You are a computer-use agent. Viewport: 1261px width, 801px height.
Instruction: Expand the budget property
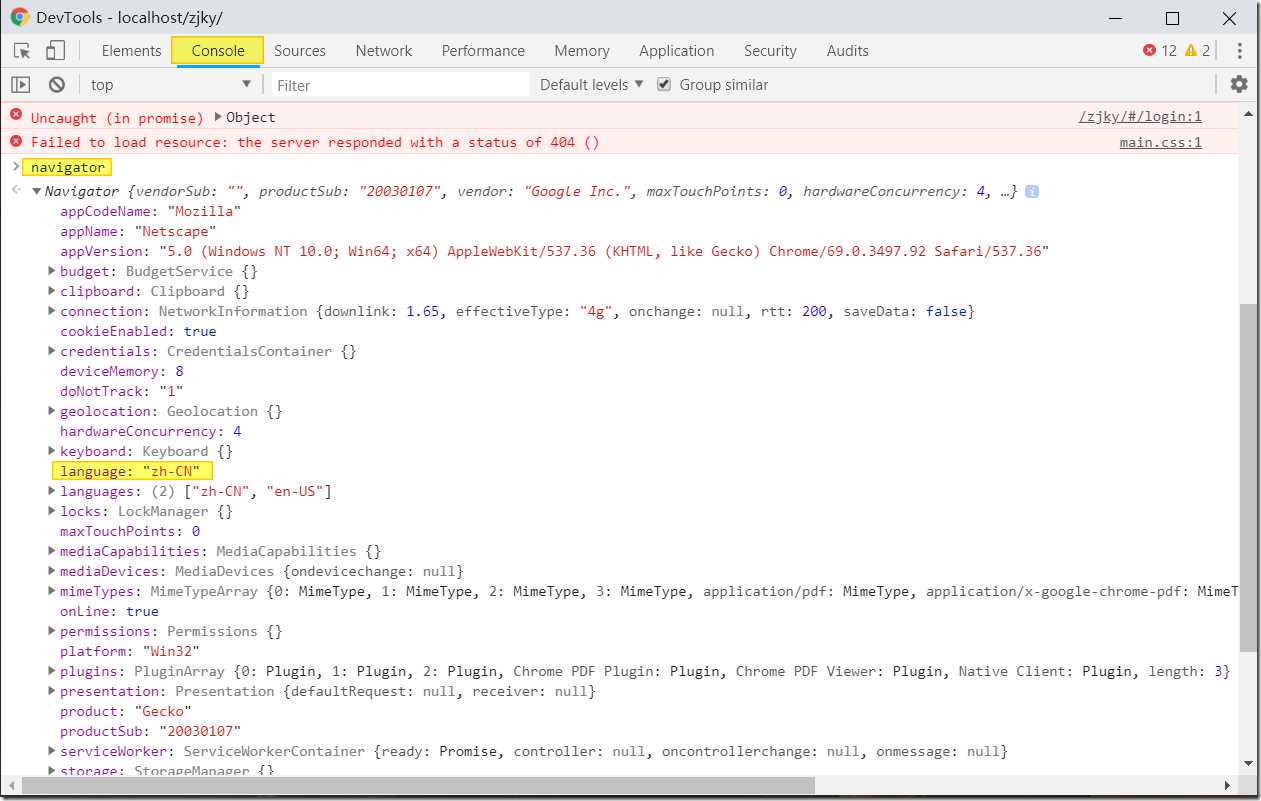coord(52,271)
